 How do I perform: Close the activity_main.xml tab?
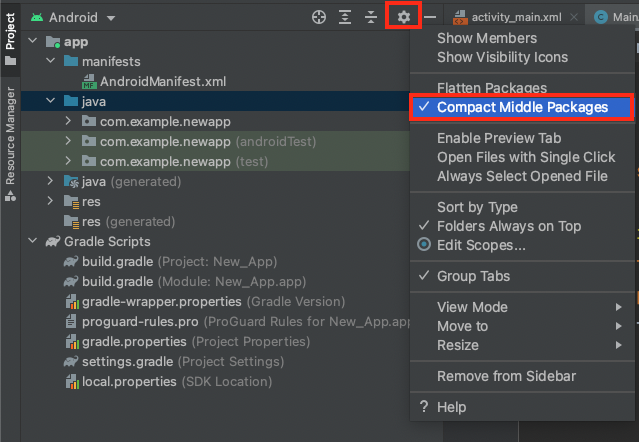click(574, 17)
